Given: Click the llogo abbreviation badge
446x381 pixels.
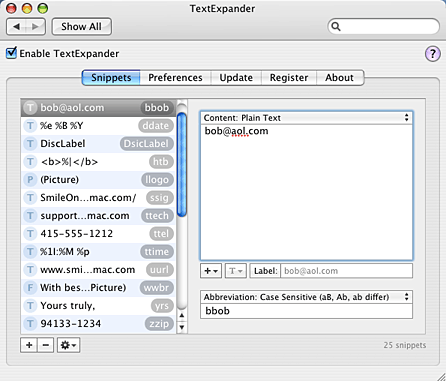Looking at the screenshot, I should [x=157, y=180].
